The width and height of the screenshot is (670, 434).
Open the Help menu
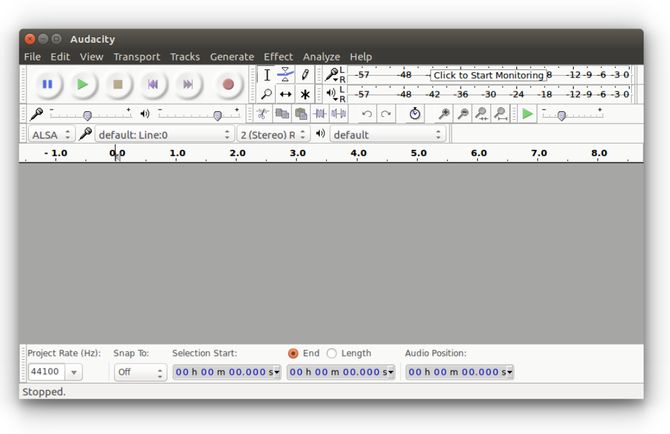click(361, 57)
